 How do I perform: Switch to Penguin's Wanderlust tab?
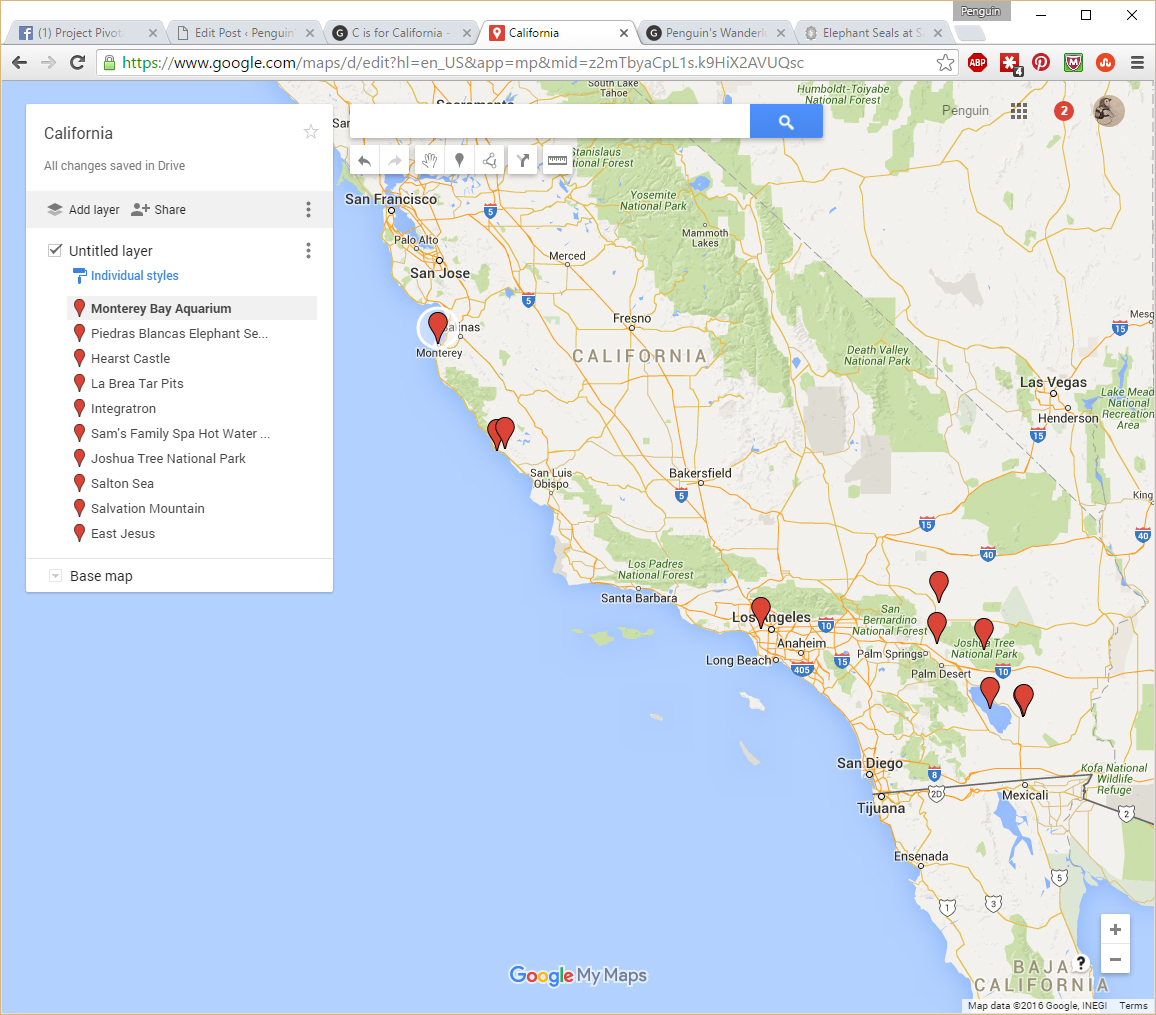(x=715, y=32)
